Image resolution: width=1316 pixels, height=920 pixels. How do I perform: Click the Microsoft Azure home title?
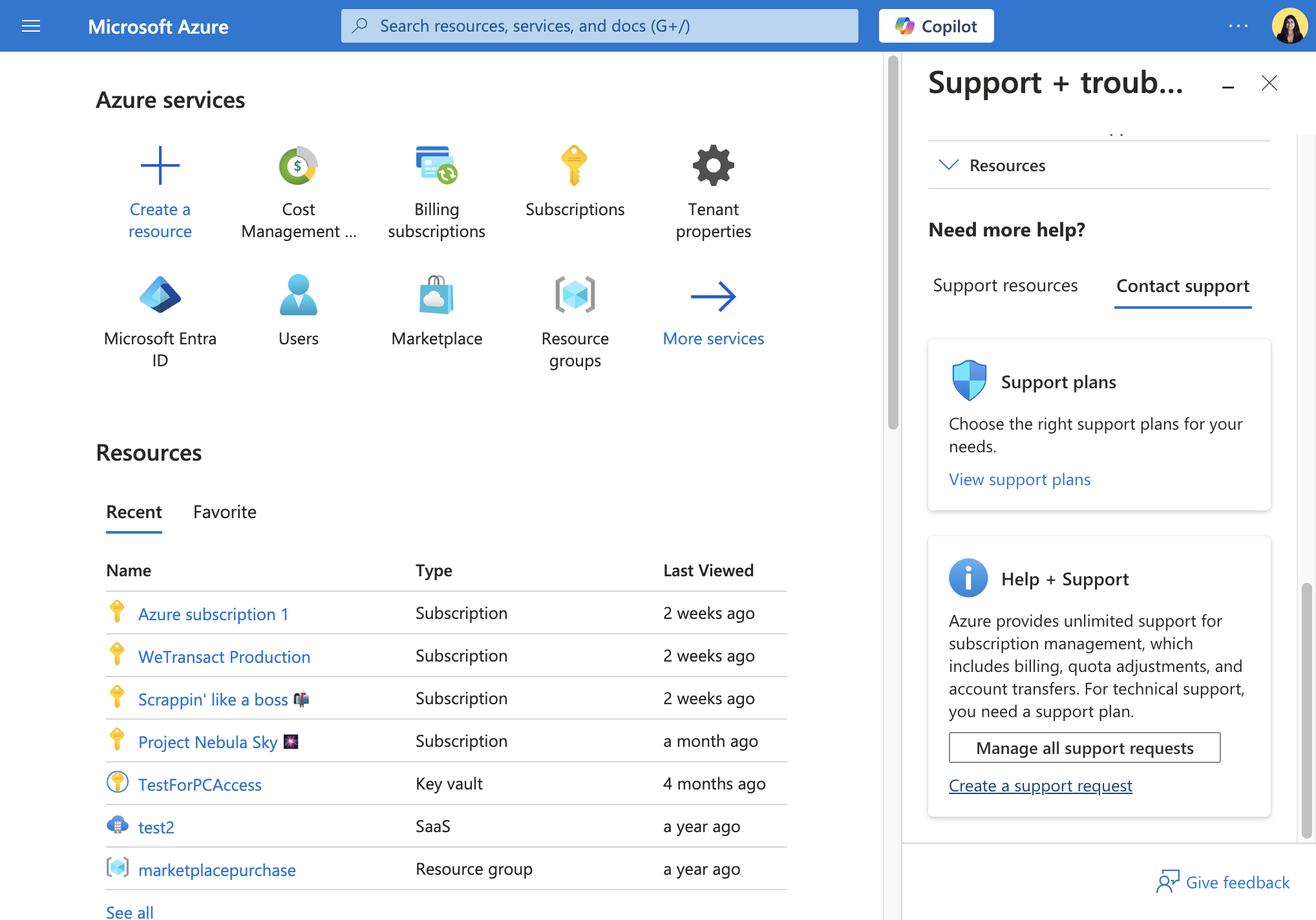[158, 26]
